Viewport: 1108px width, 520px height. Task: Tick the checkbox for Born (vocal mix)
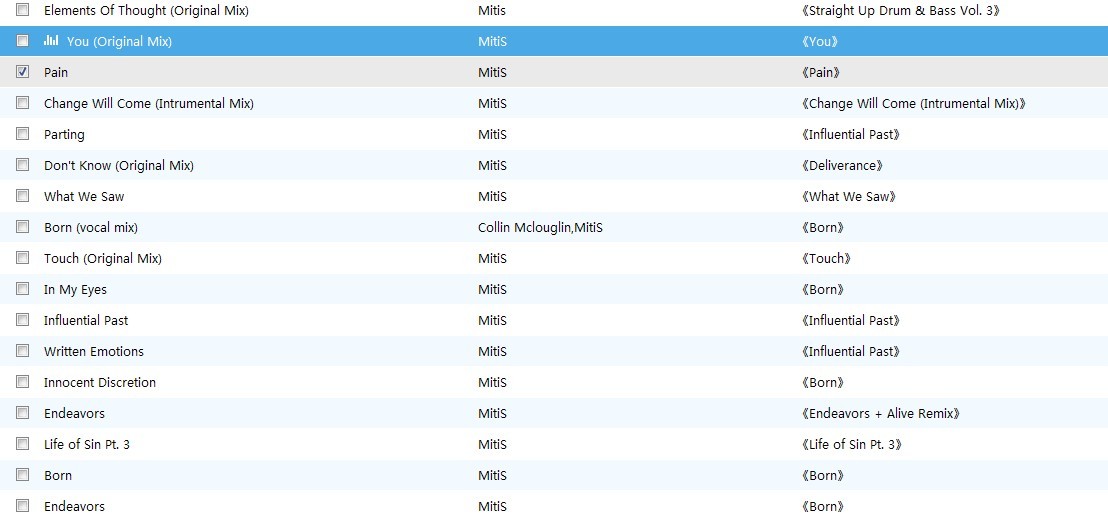(x=23, y=228)
